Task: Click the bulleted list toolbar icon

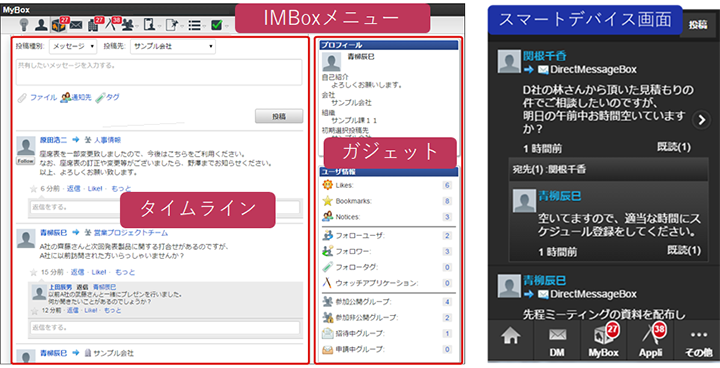Action: pyautogui.click(x=194, y=26)
